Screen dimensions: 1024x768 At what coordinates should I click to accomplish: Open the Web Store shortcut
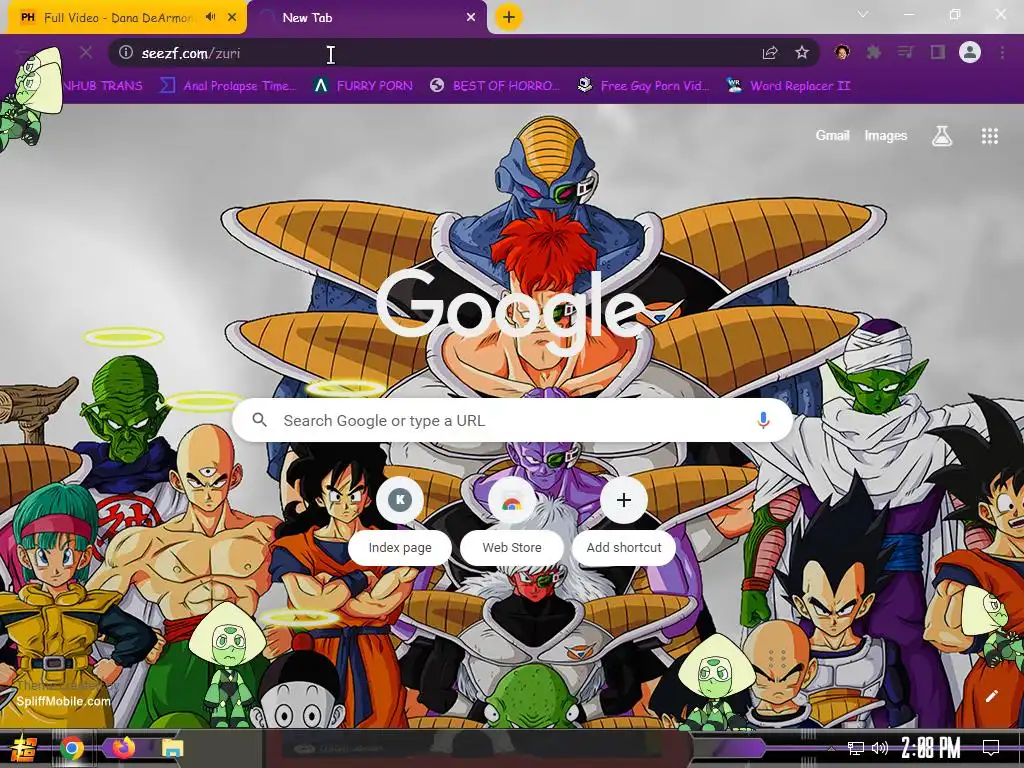[x=512, y=522]
